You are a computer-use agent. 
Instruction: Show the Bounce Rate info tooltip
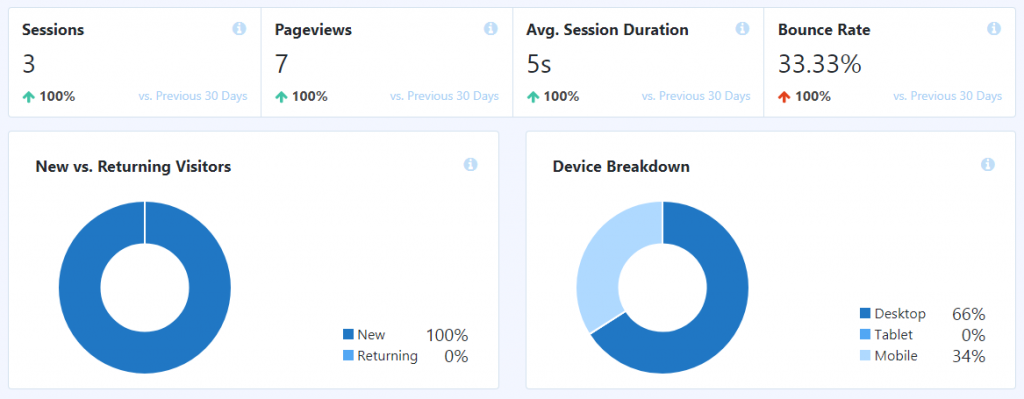coord(993,29)
